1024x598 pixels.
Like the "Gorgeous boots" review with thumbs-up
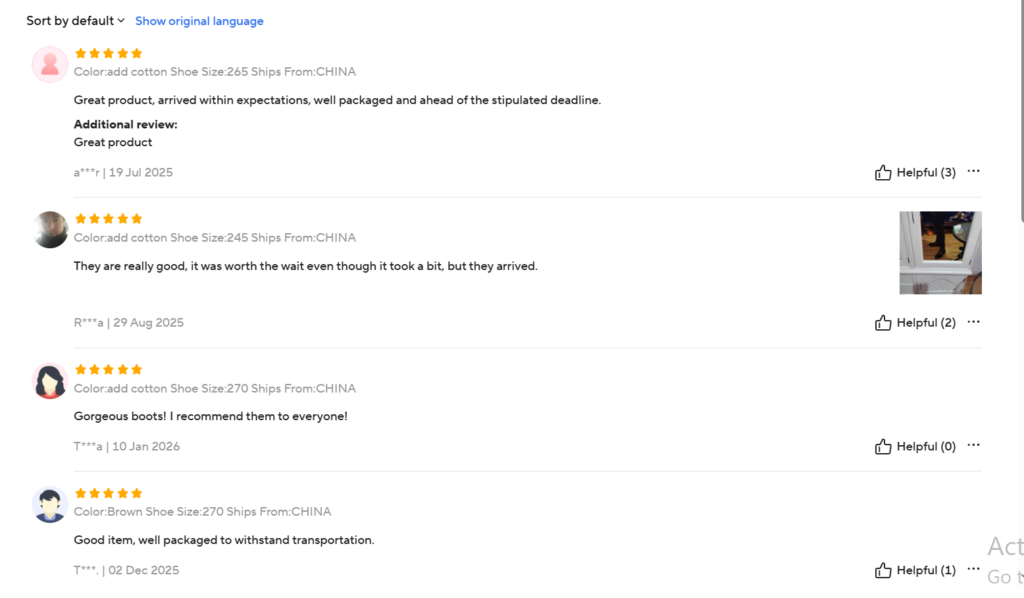[883, 447]
